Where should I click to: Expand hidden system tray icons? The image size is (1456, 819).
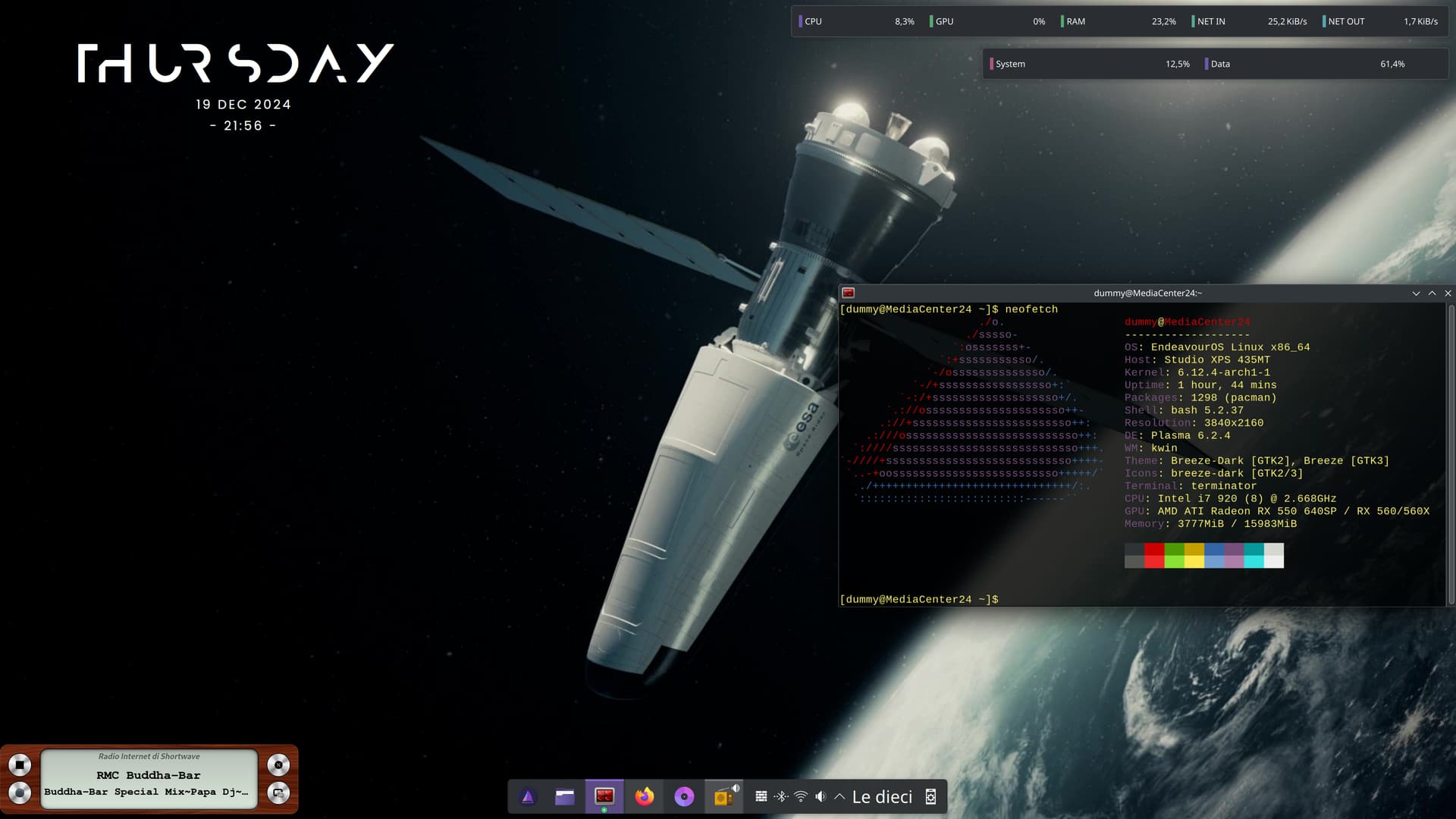point(839,796)
